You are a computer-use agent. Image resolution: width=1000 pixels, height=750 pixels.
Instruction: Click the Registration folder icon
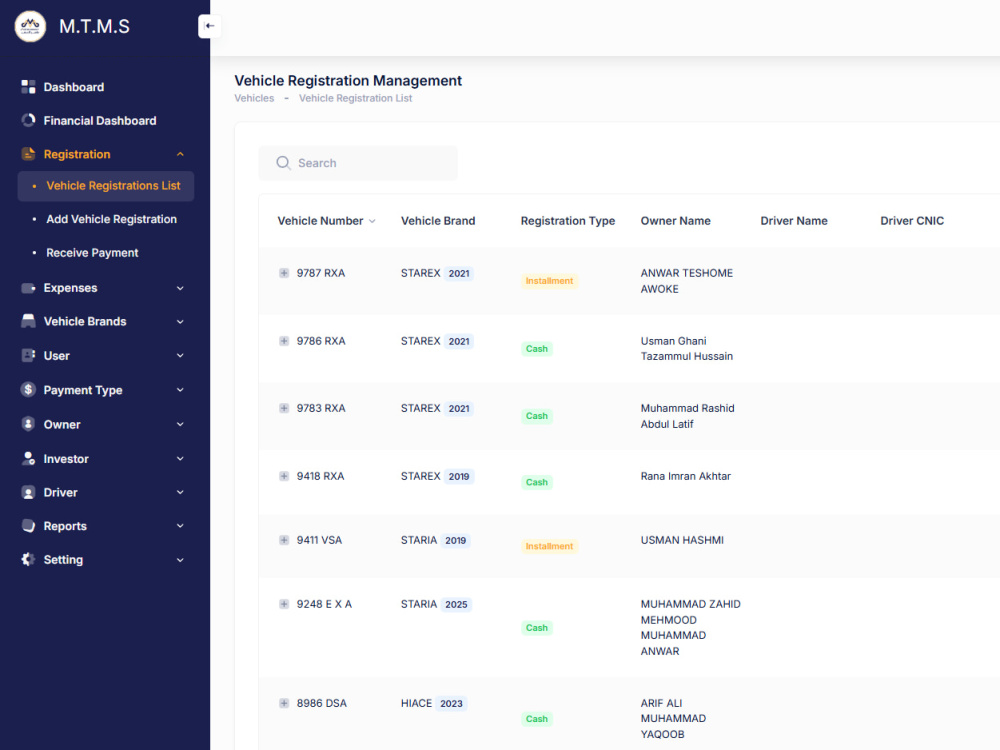point(28,154)
